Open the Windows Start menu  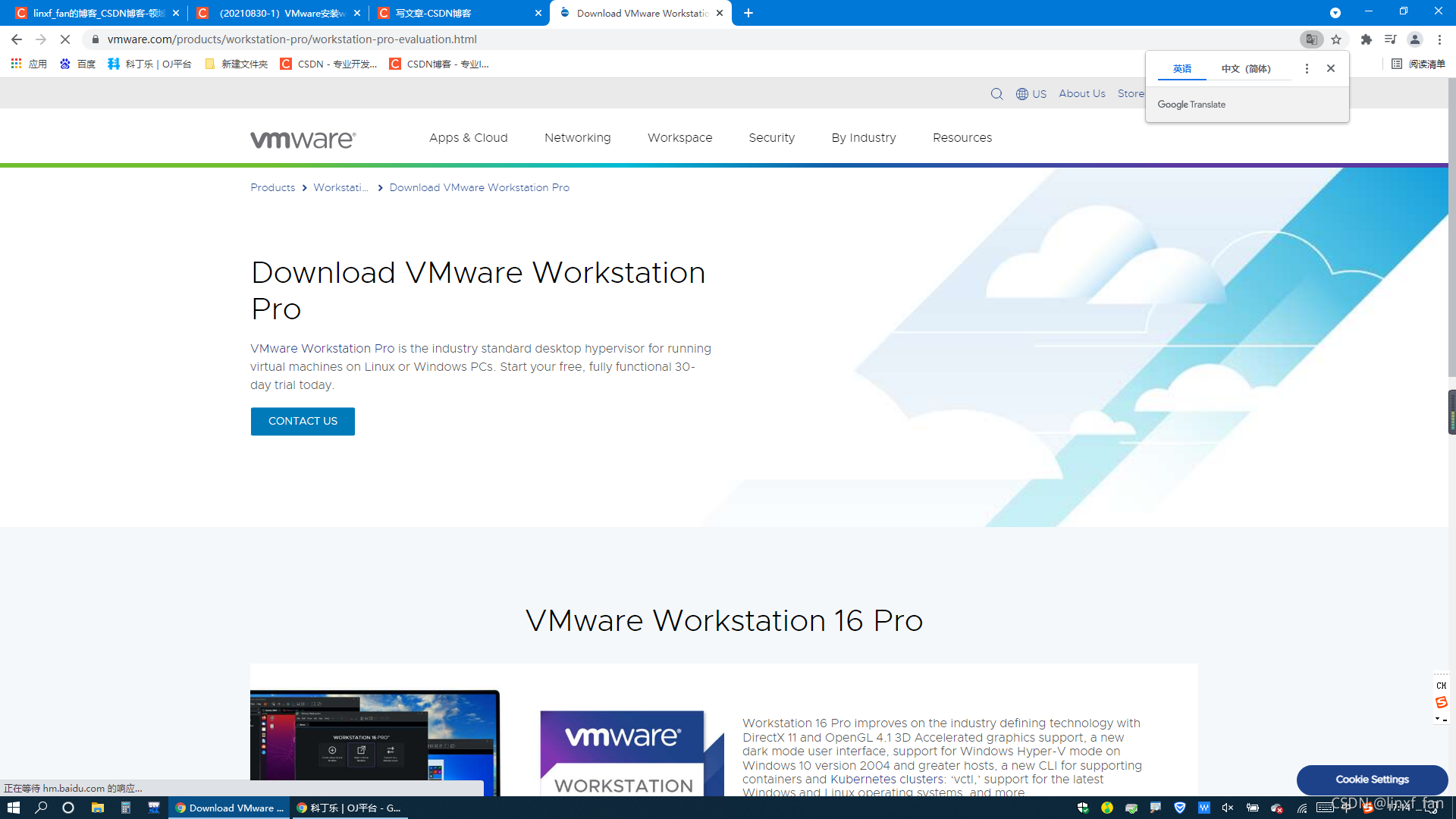[x=13, y=808]
